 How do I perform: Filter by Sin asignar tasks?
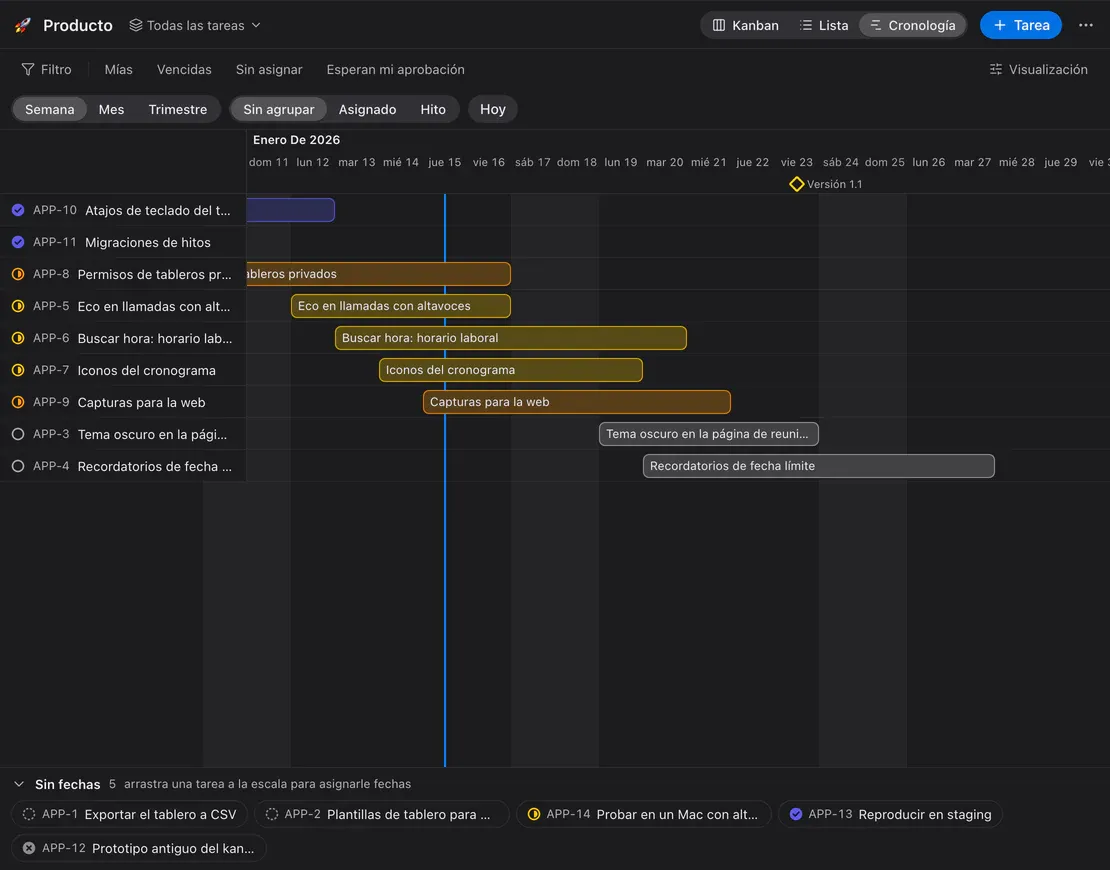click(x=269, y=69)
